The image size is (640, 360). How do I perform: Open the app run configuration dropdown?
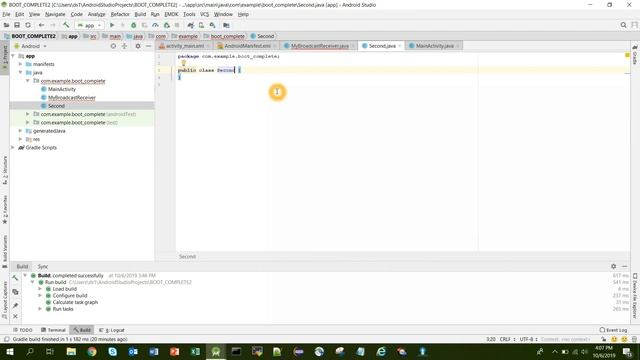[x=89, y=25]
